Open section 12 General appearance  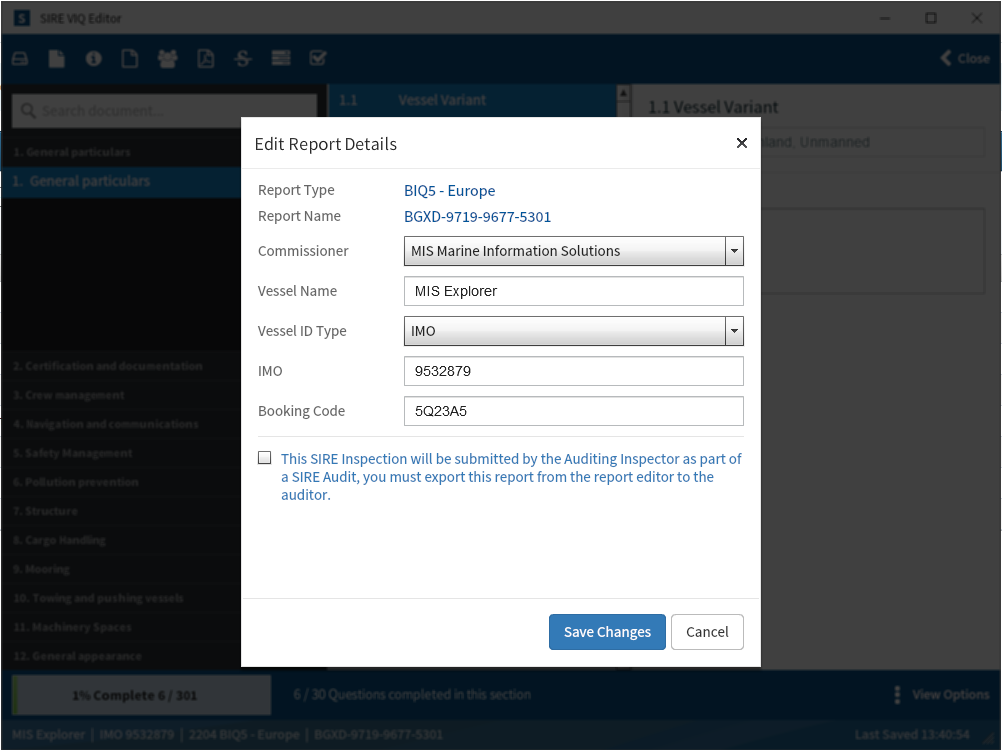coord(121,656)
